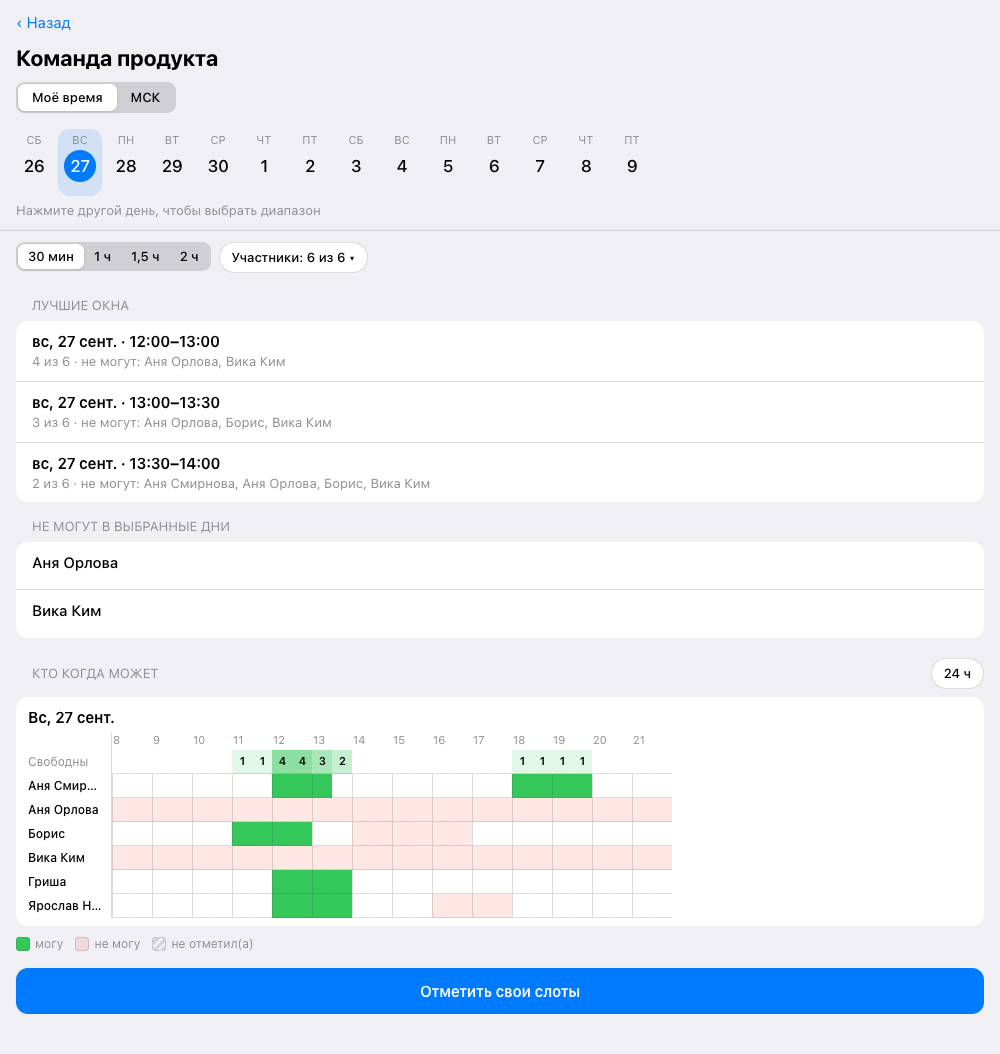The image size is (1000, 1054).
Task: Click the free count 2 at 13:30
Action: [x=342, y=762]
